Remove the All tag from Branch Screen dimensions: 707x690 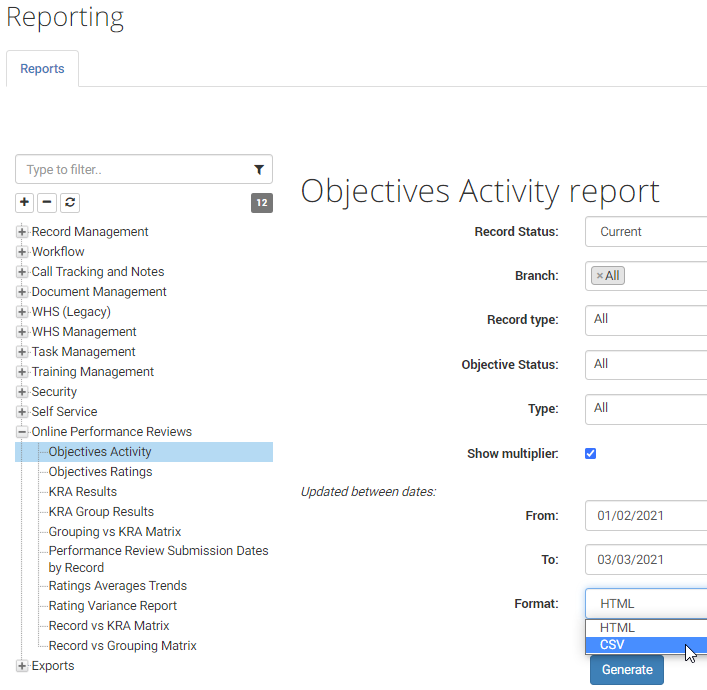tap(600, 276)
